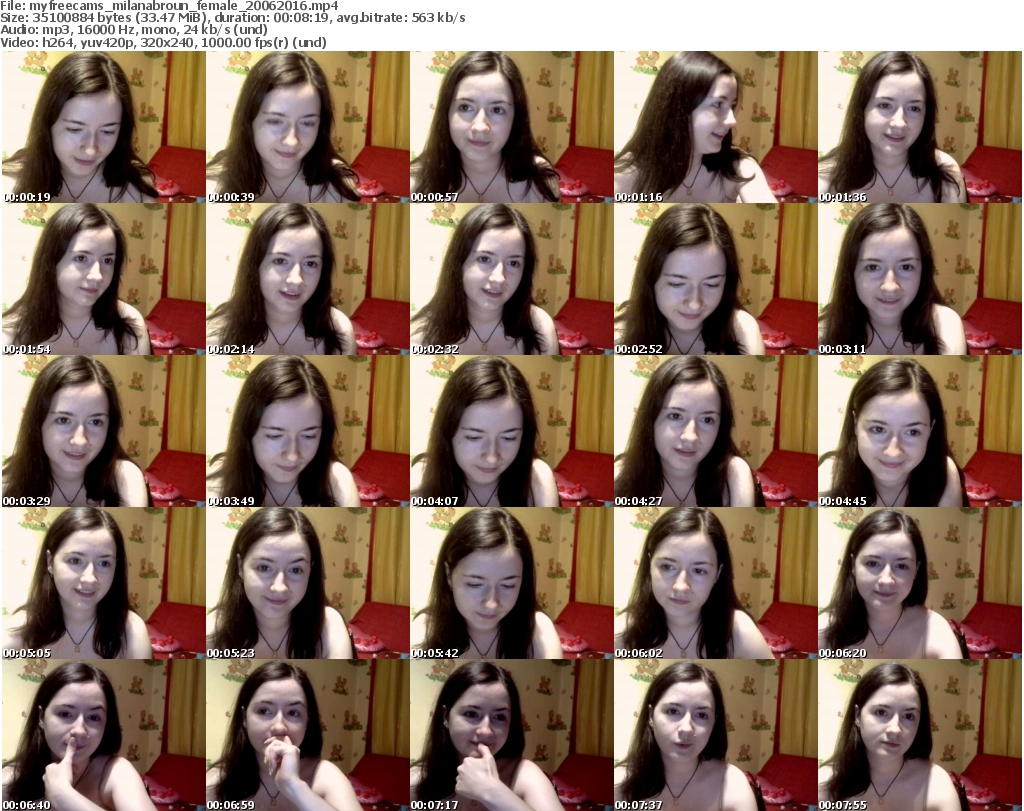Screen dimensions: 1024x811
Task: Pick the thumbnail frame at 00:05:05
Action: pyautogui.click(x=104, y=583)
